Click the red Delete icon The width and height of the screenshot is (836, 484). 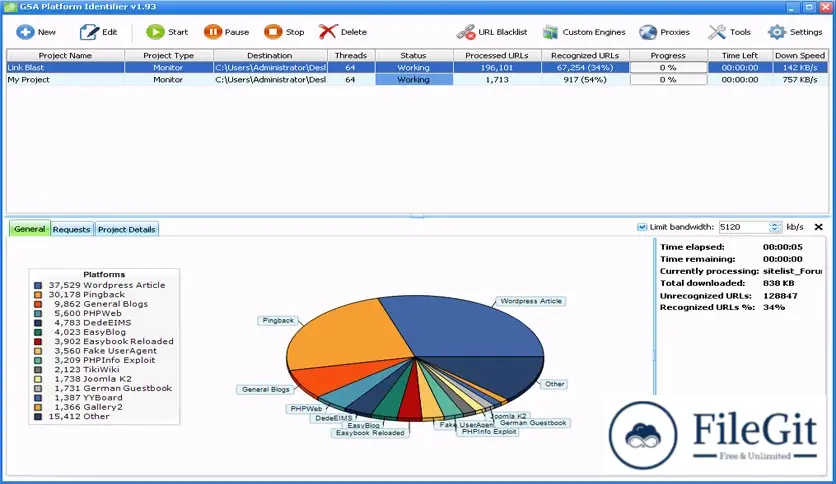tap(327, 32)
